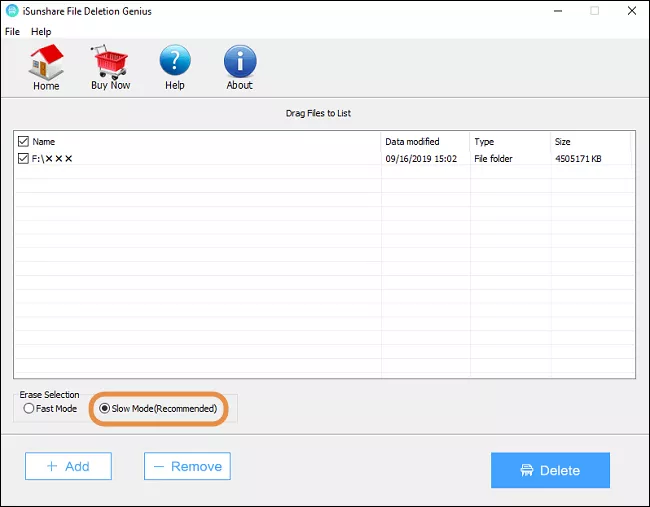Select Slow Mode(Recommended) radio button
Image resolution: width=650 pixels, height=507 pixels.
[x=104, y=409]
